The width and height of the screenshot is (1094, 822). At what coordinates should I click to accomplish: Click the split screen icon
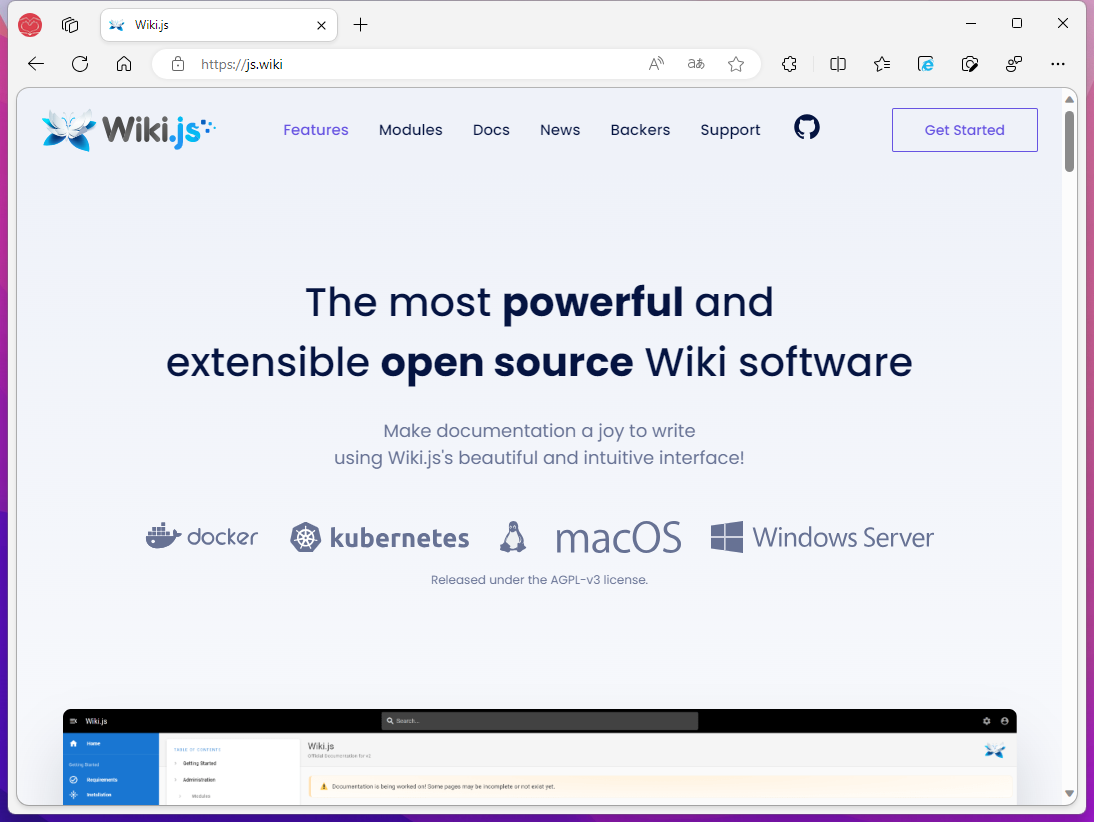coord(838,63)
